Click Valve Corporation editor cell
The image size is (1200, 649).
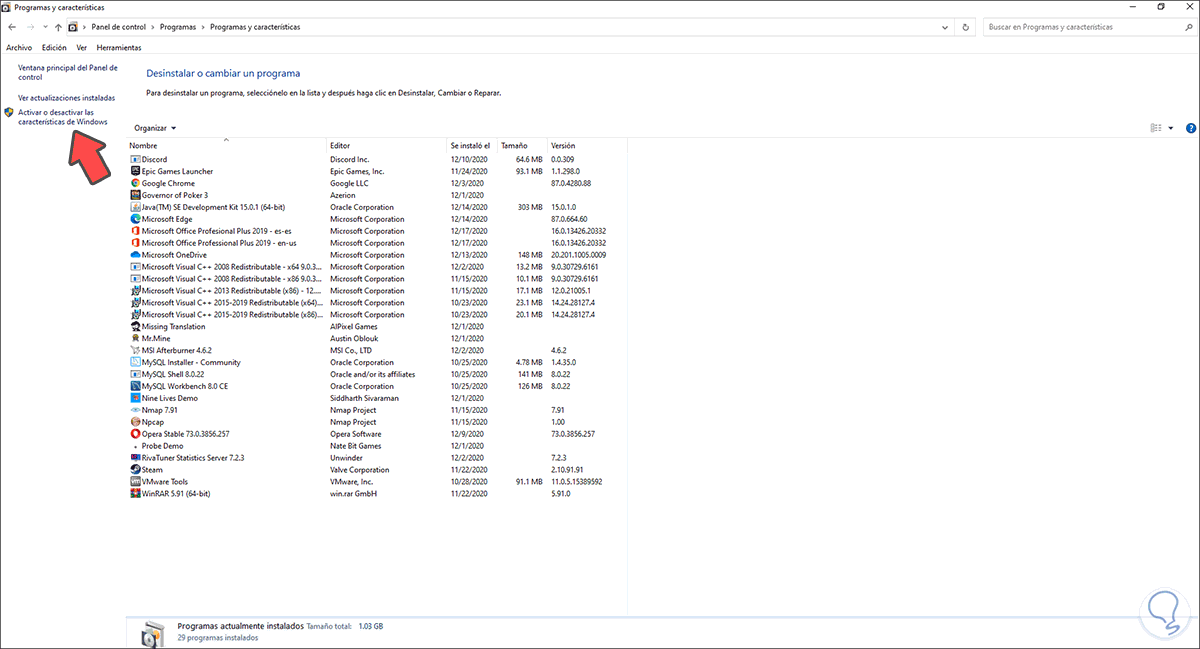coord(360,470)
